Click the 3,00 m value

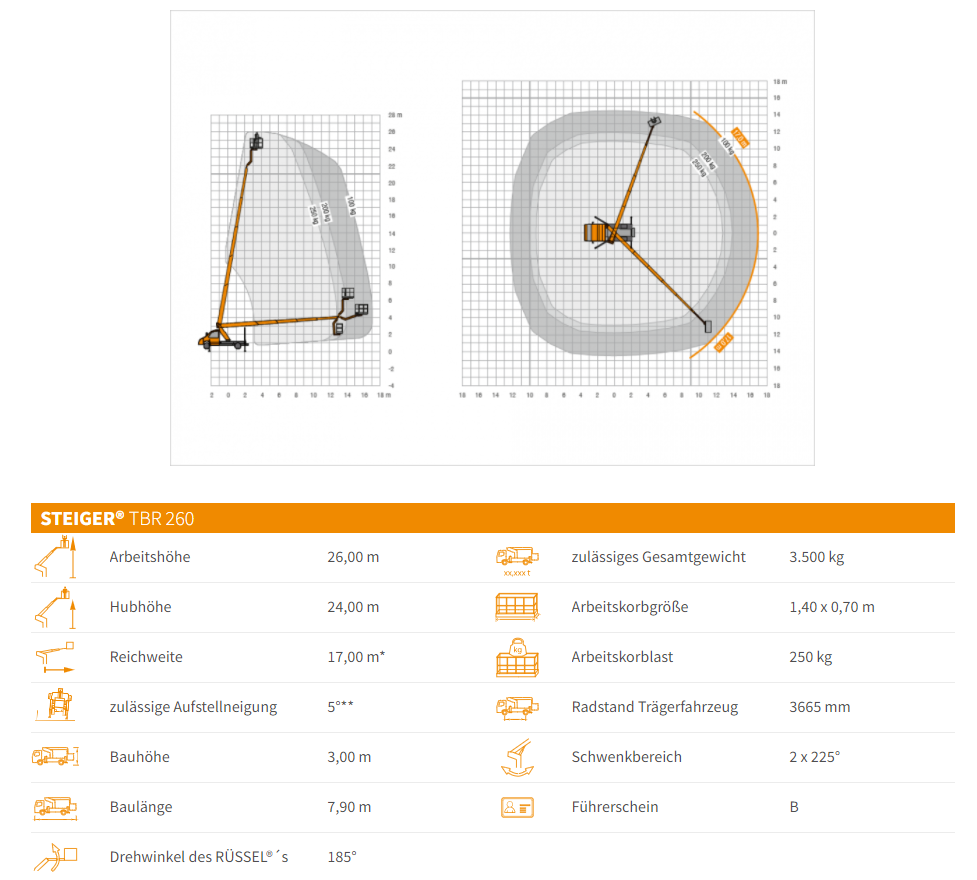350,757
